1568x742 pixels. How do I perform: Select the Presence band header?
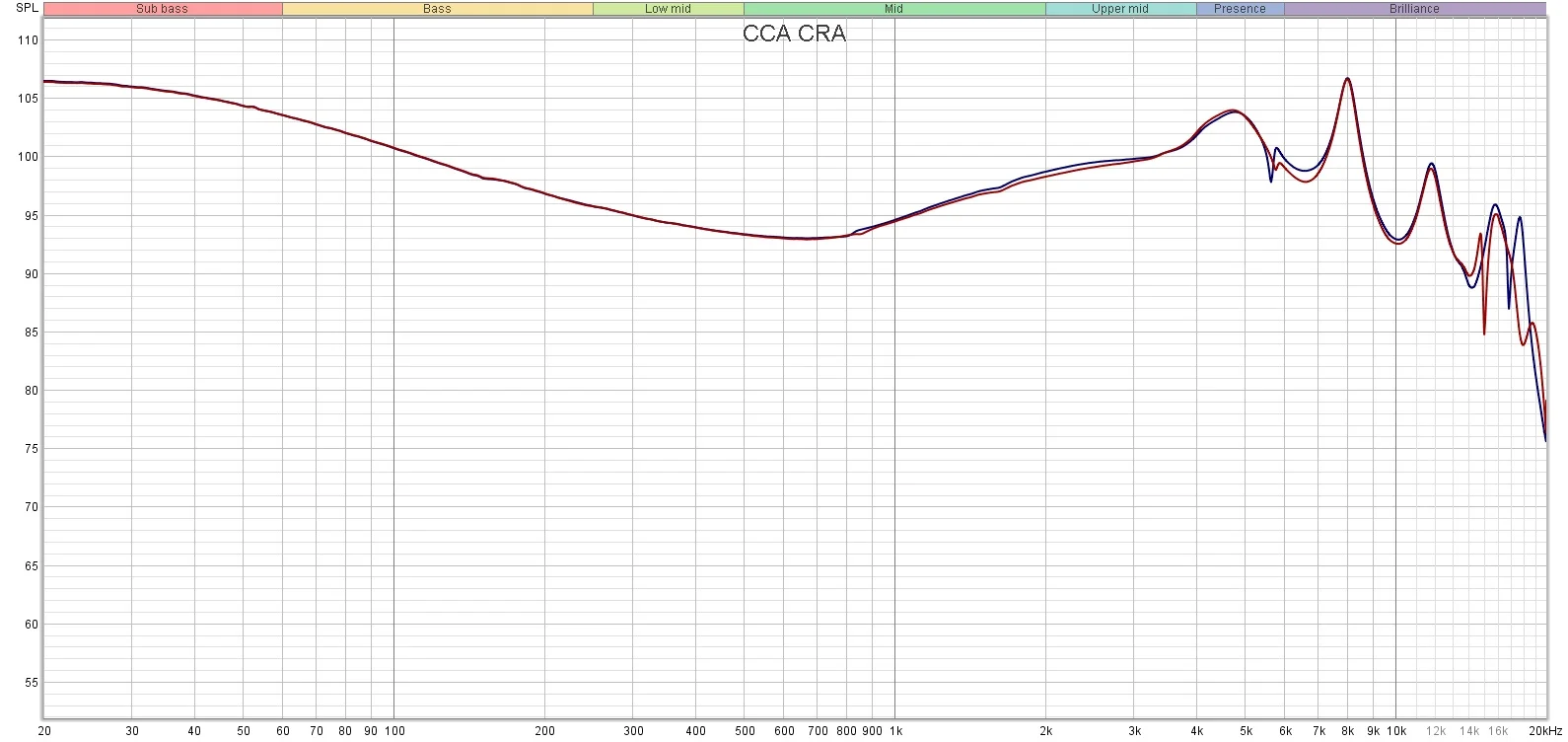[1240, 9]
